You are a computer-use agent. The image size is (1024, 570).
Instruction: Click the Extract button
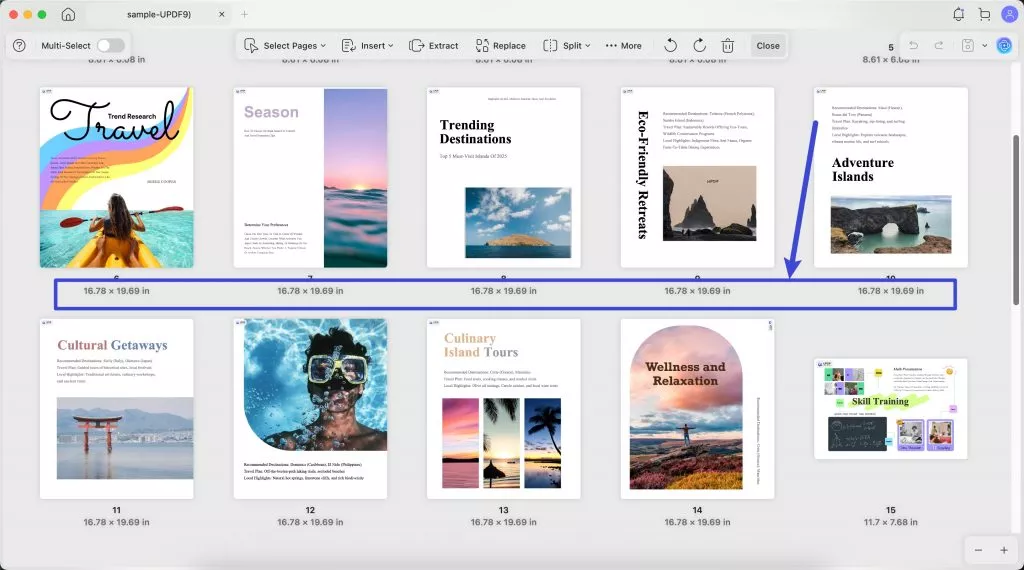pyautogui.click(x=434, y=46)
